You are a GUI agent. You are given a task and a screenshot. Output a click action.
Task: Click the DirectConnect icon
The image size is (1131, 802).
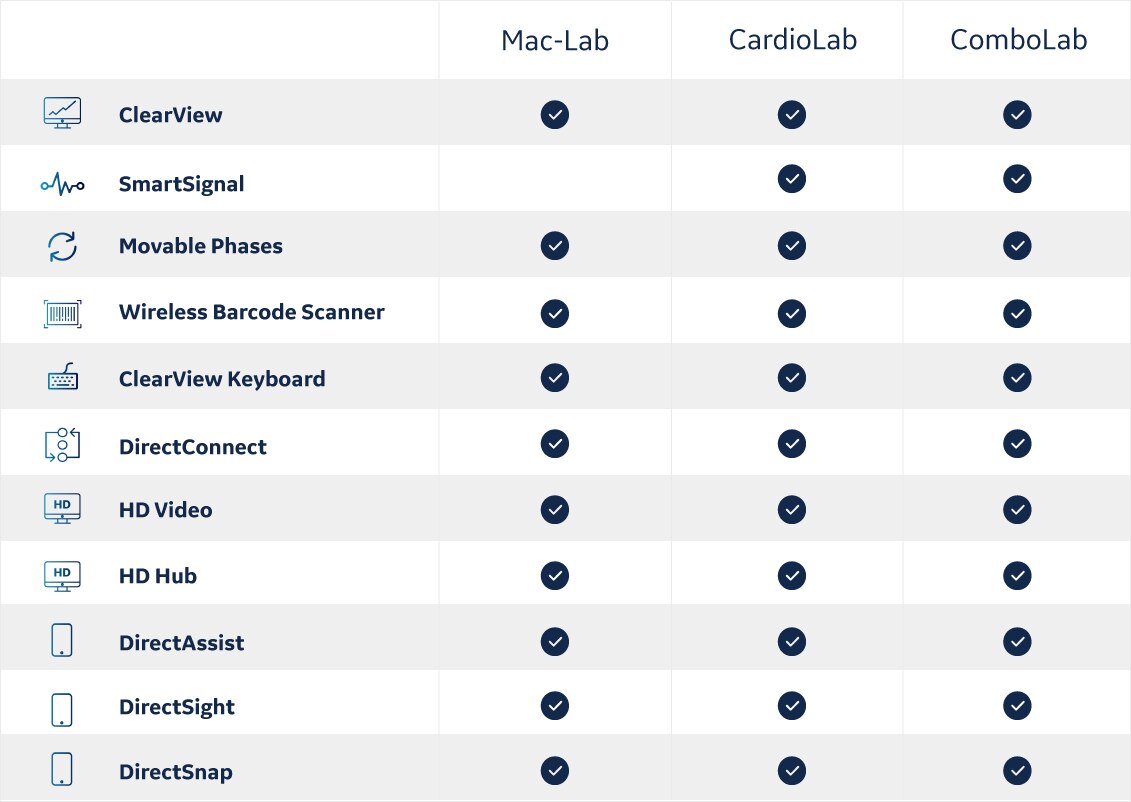(x=62, y=444)
